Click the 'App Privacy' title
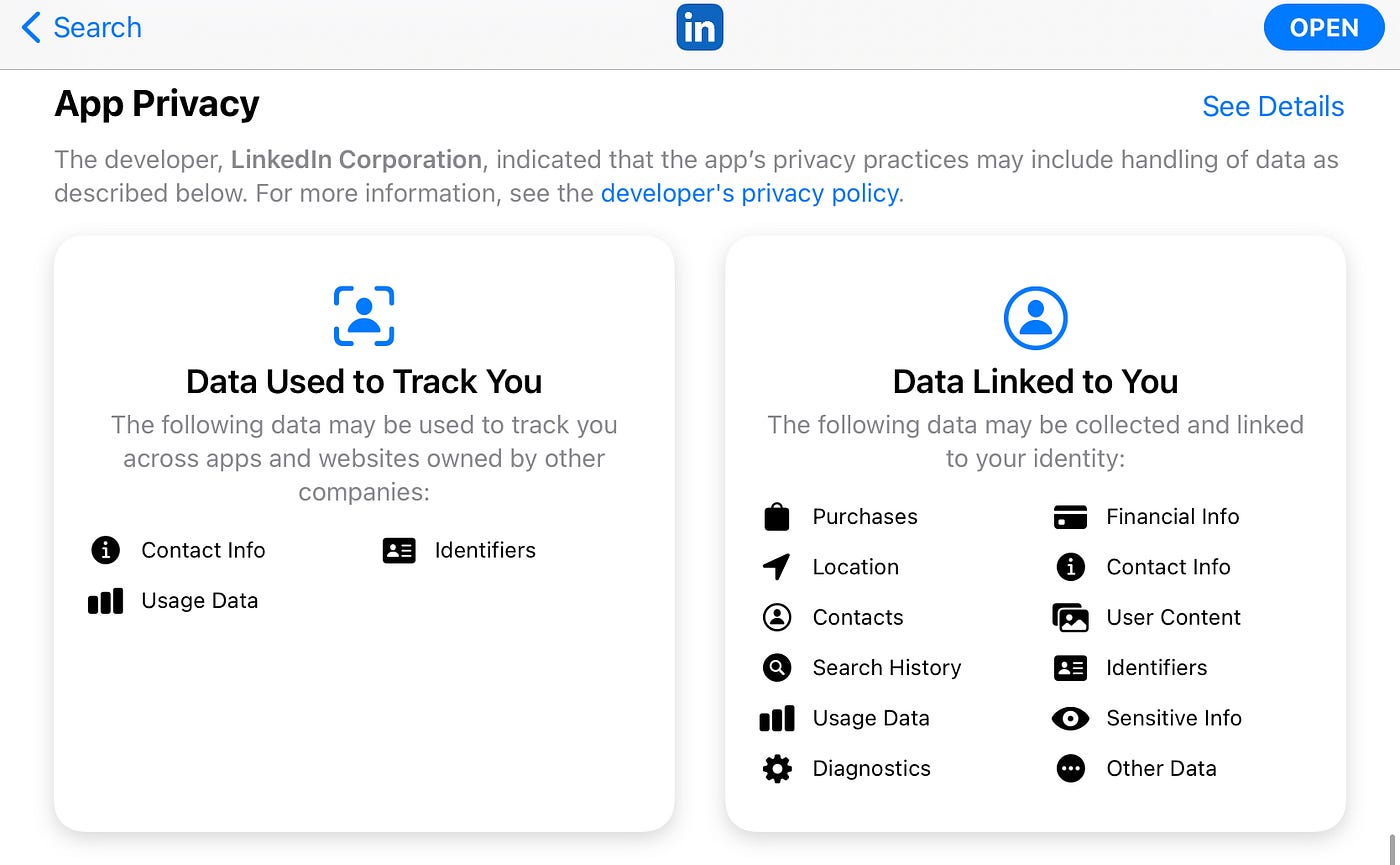The image size is (1400, 865). tap(157, 104)
